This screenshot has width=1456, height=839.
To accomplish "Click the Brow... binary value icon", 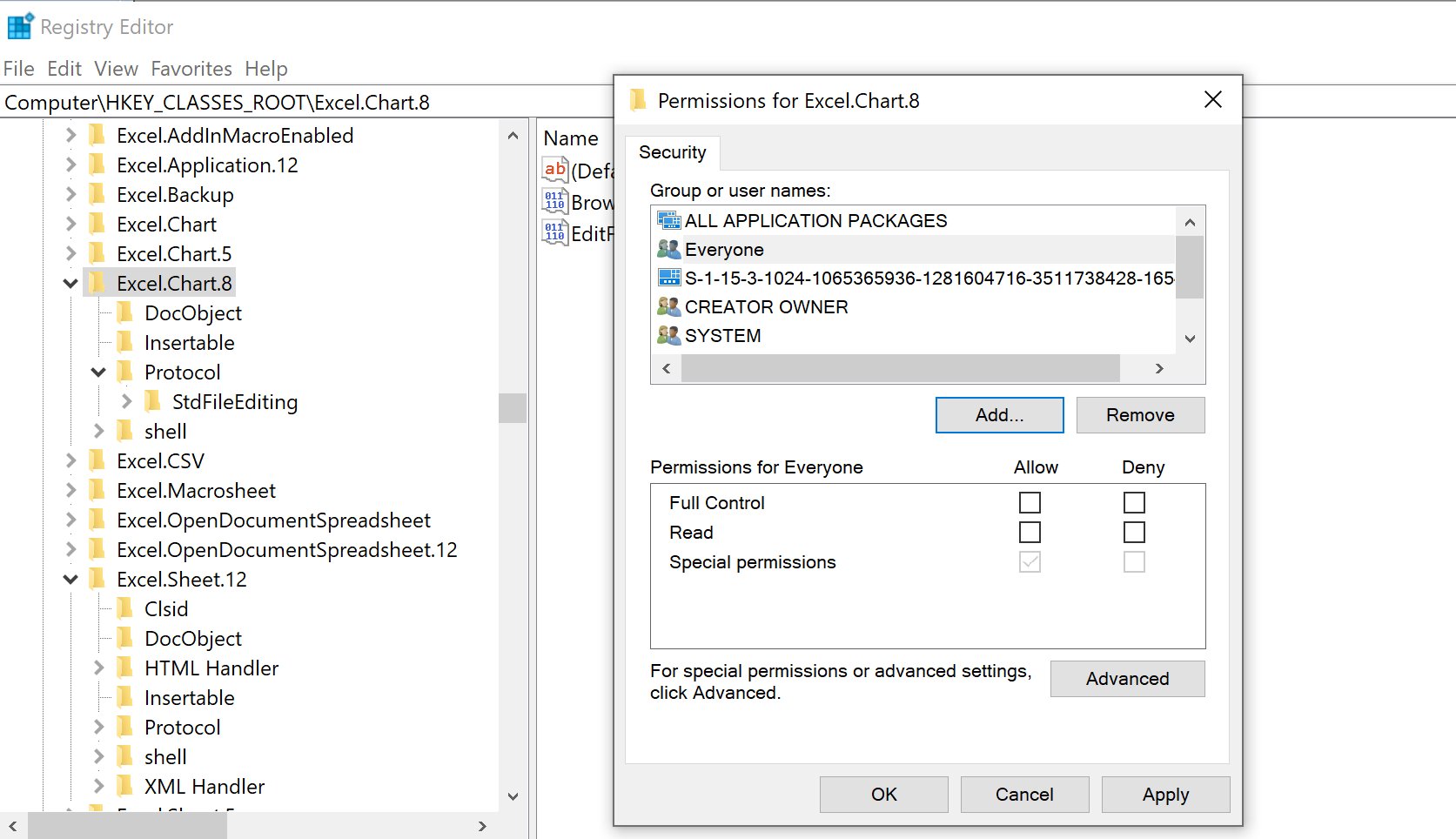I will (554, 202).
